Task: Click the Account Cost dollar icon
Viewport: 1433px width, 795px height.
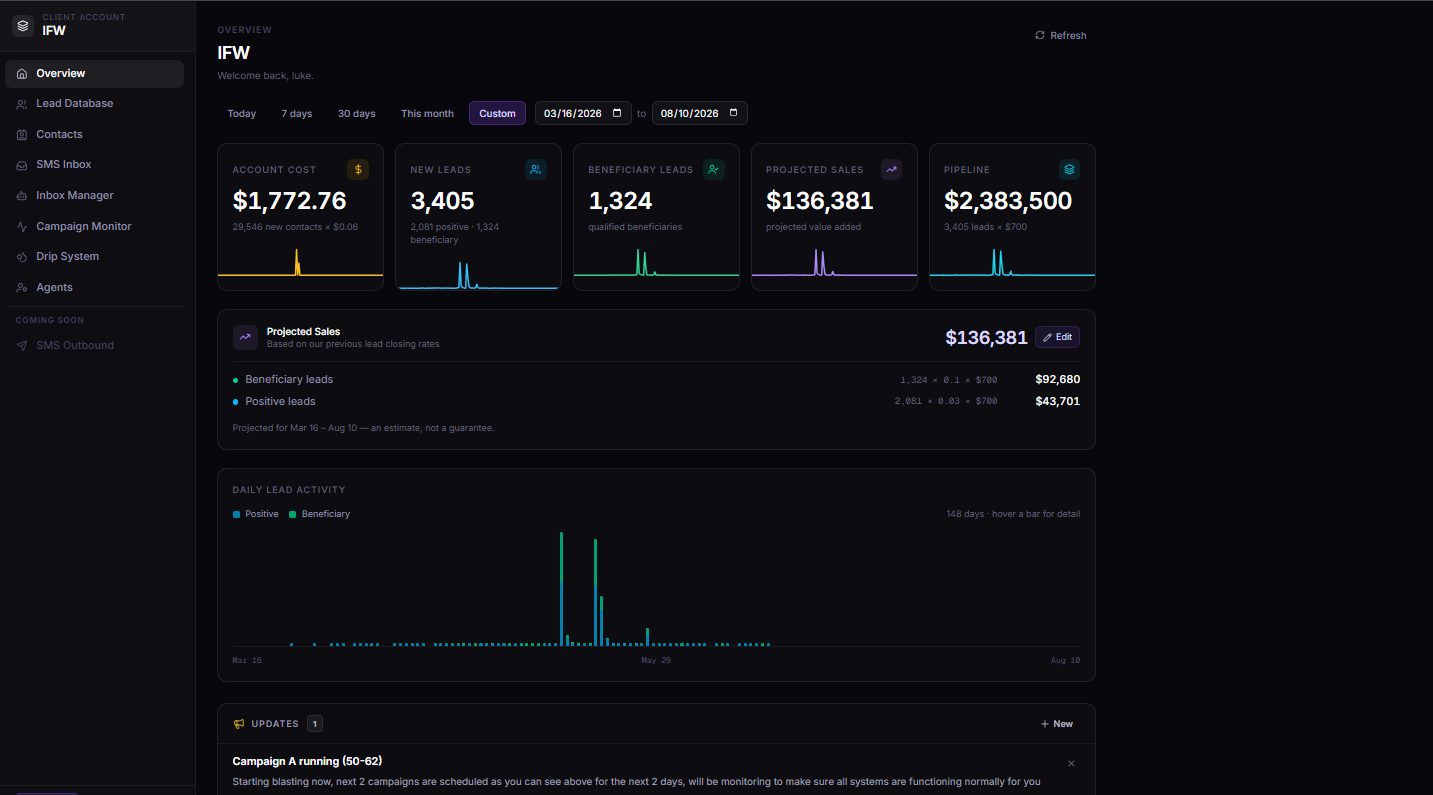Action: click(358, 170)
